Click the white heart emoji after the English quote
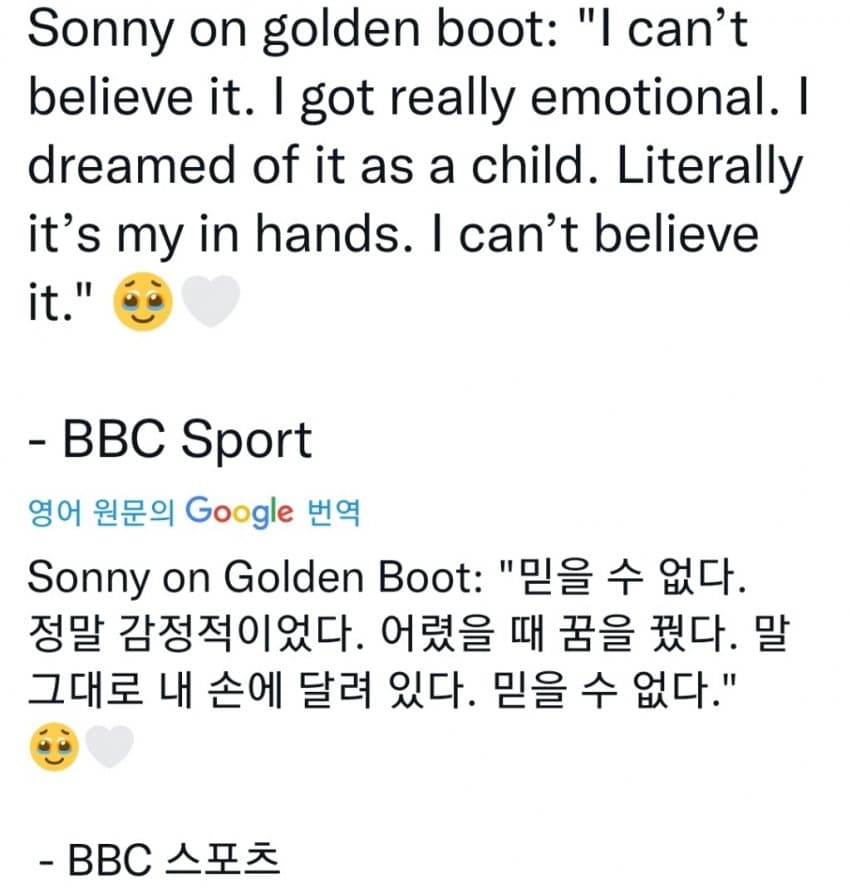The height and width of the screenshot is (888, 850). (x=213, y=302)
